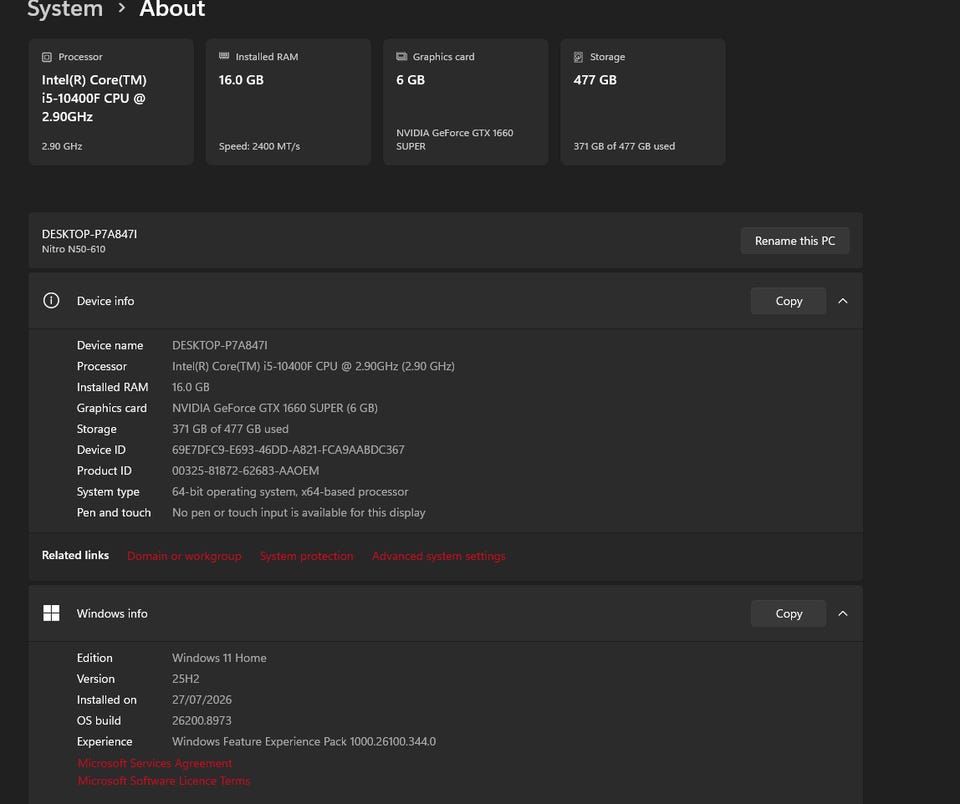
Task: Click Speed: 2400 MT/s text
Action: (260, 146)
